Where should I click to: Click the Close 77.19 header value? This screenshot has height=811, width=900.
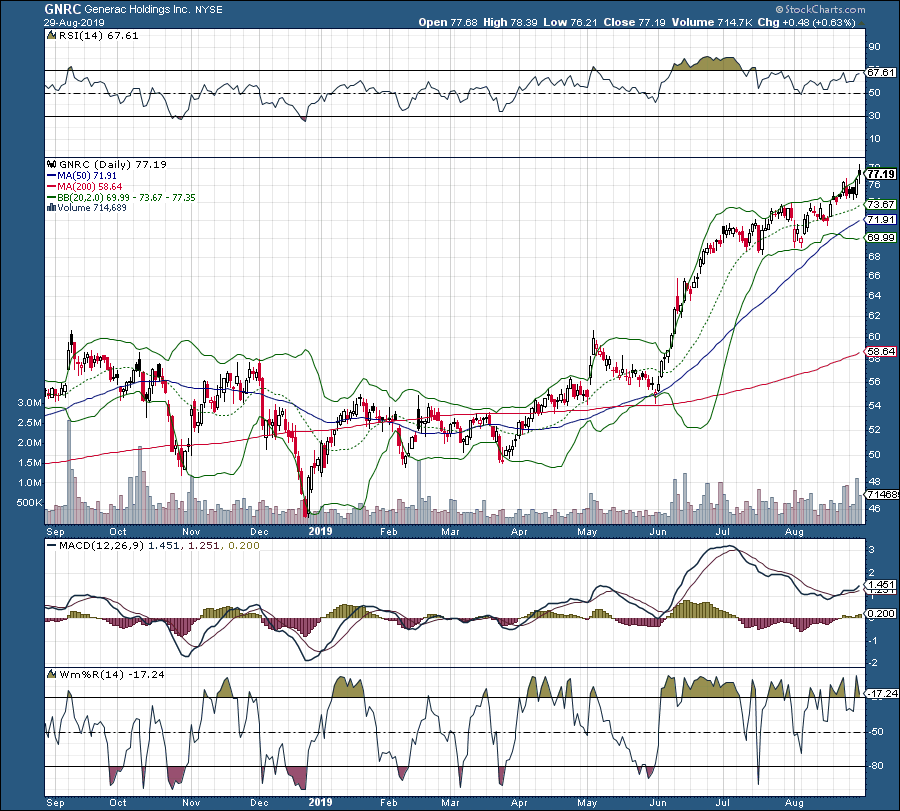634,22
